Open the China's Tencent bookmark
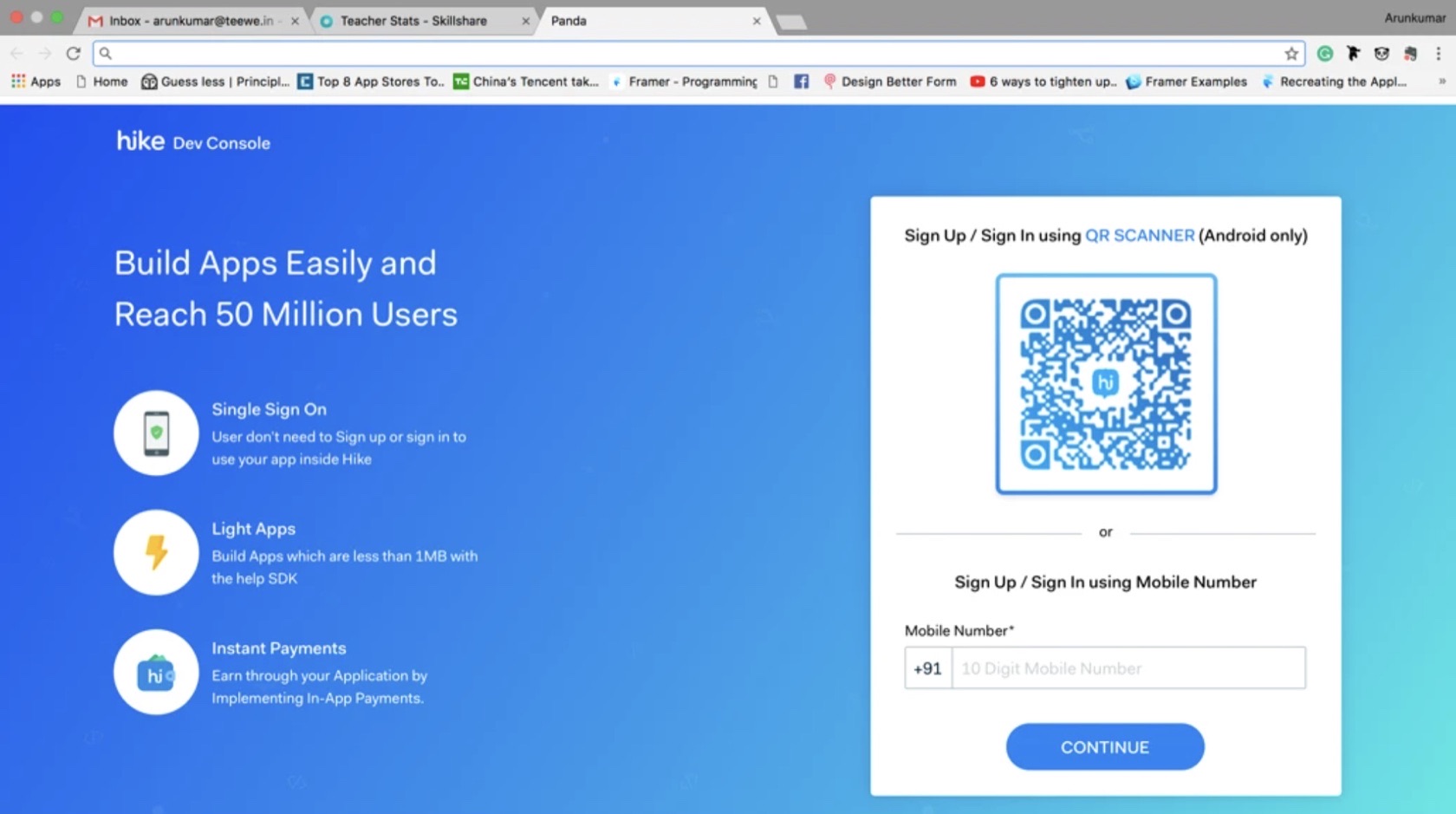Image resolution: width=1456 pixels, height=814 pixels. 526,81
